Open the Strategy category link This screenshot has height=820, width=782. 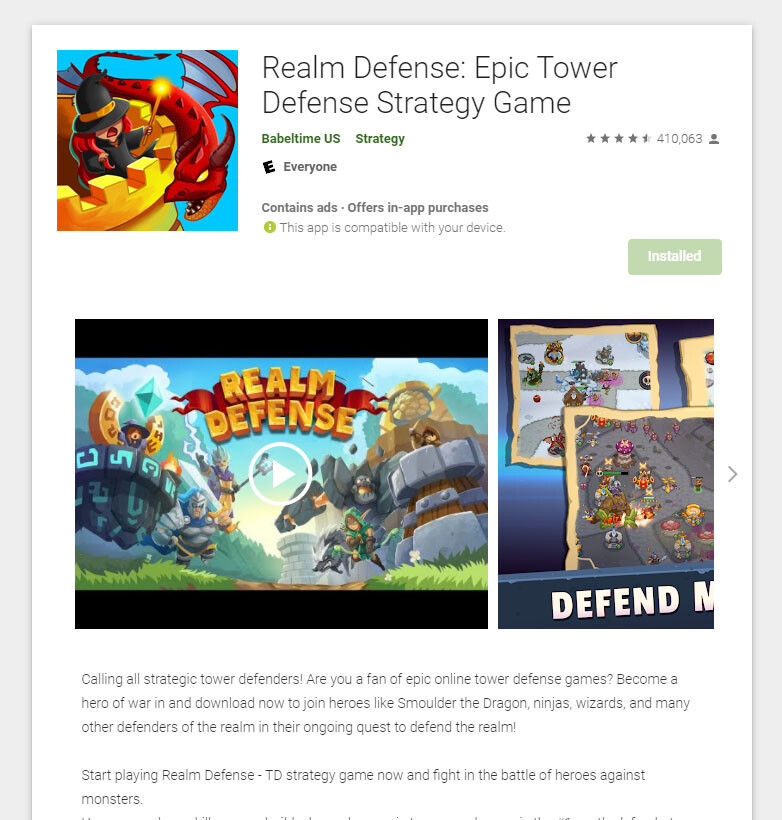click(x=380, y=139)
